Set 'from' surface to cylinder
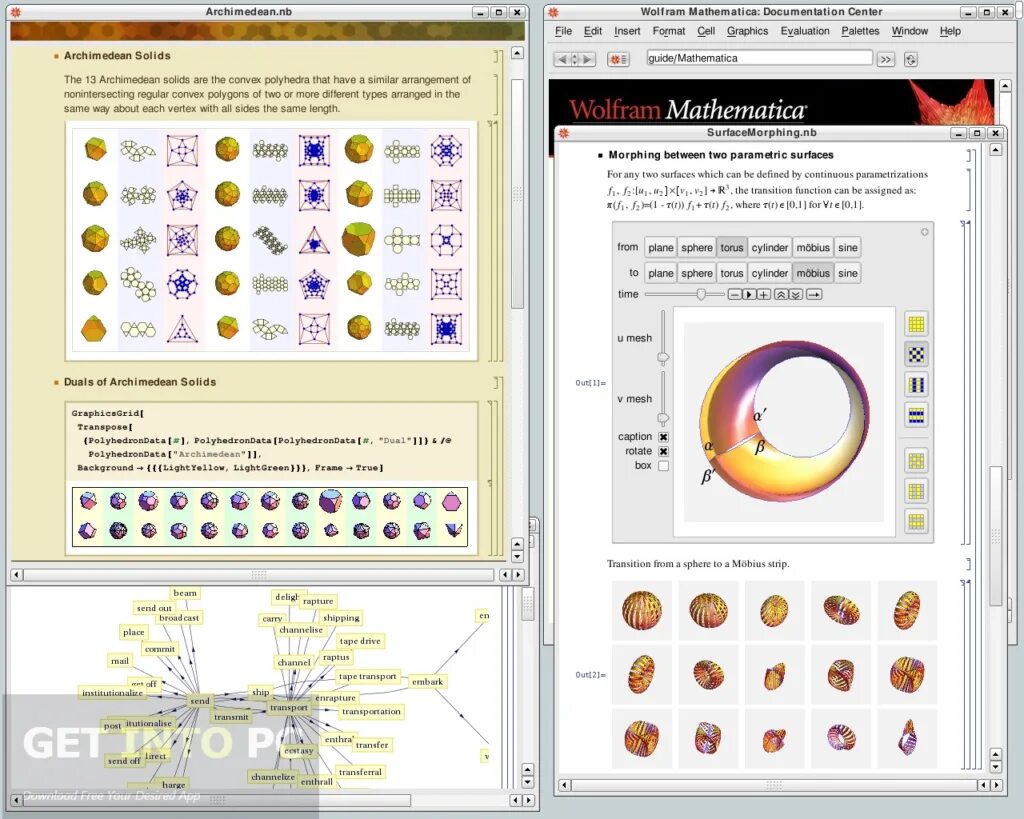Screen dimensions: 1024x819 (x=770, y=248)
